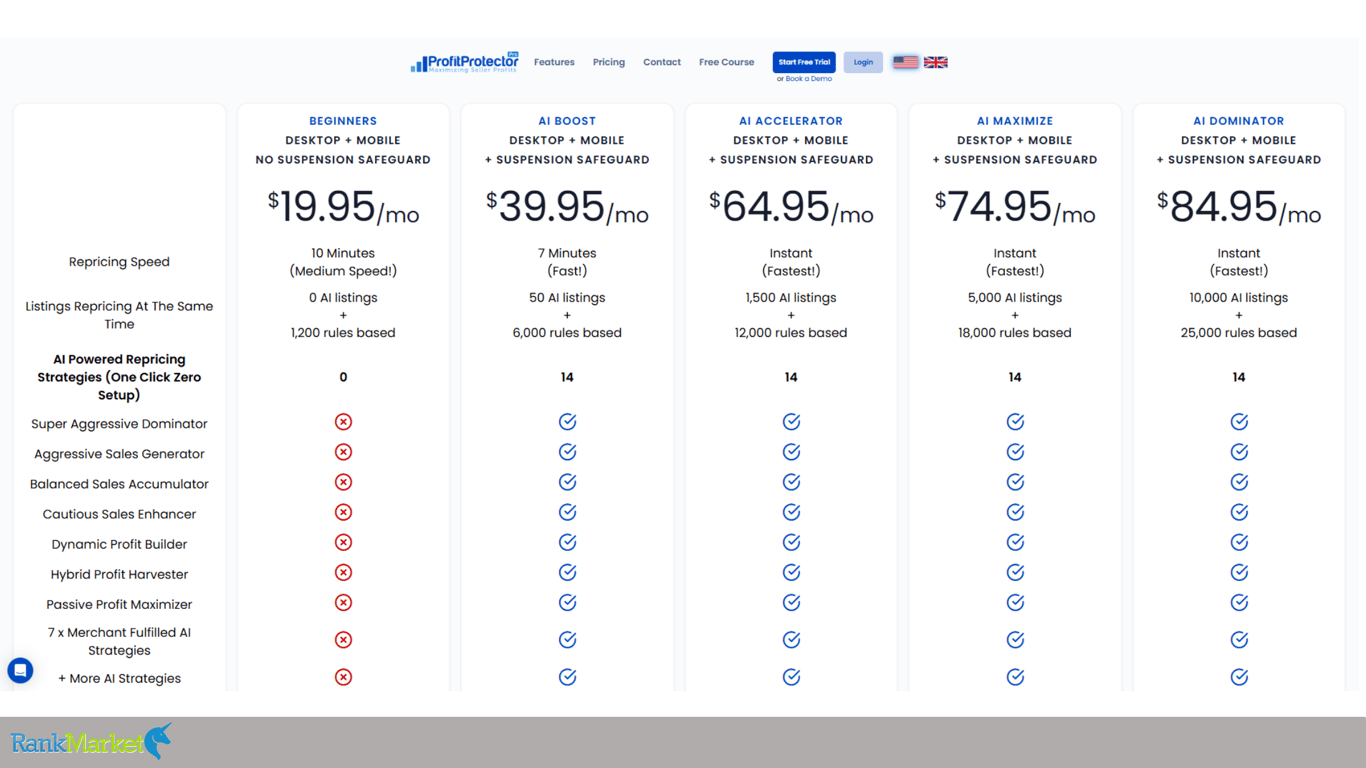Click Beginners red X for Merchant Fulfilled AI Strategies
This screenshot has width=1366, height=768.
tap(343, 640)
